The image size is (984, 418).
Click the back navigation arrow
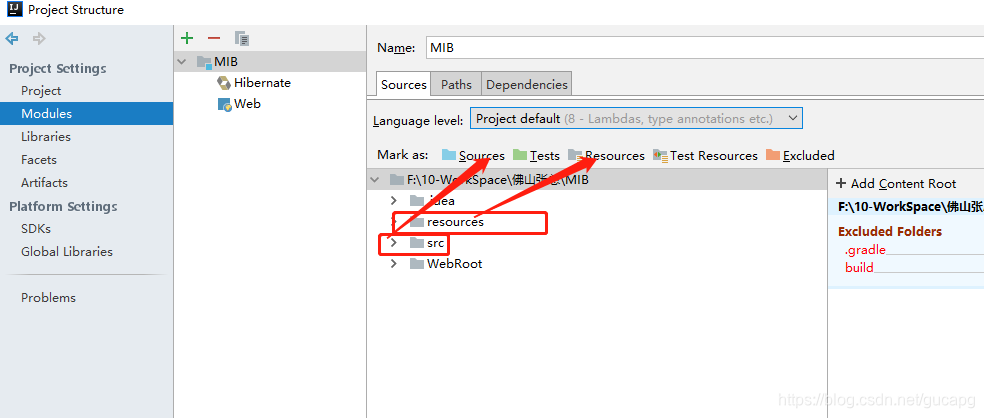point(12,39)
